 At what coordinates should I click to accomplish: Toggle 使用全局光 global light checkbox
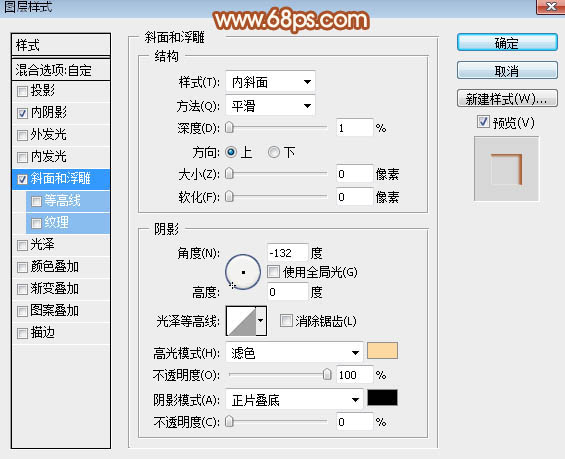click(273, 272)
